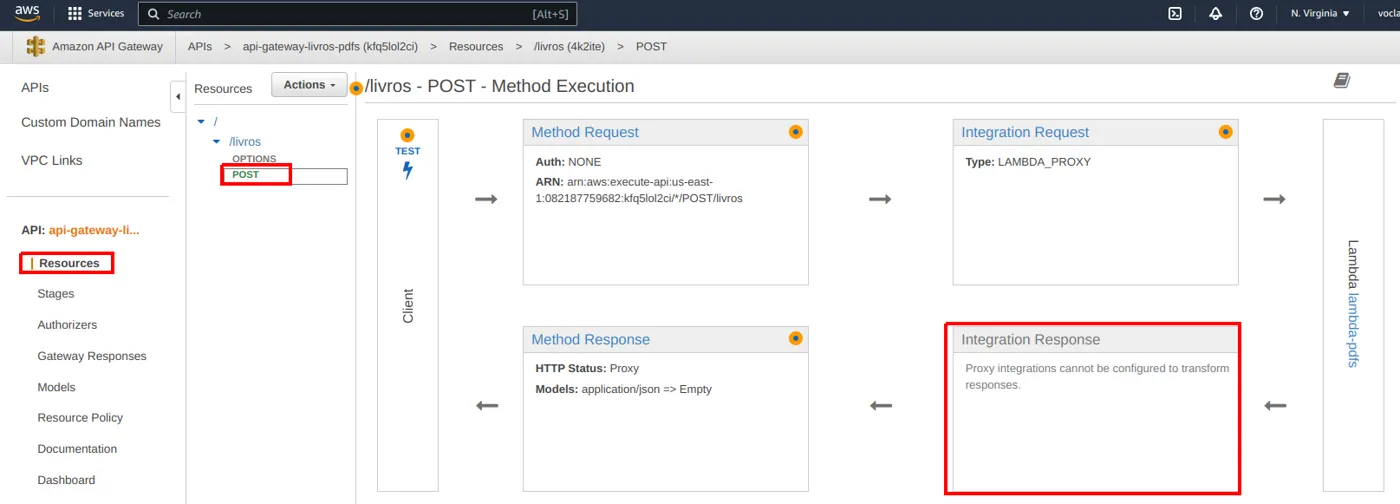Open Dashboard in the sidebar
1400x504 pixels.
pyautogui.click(x=66, y=480)
